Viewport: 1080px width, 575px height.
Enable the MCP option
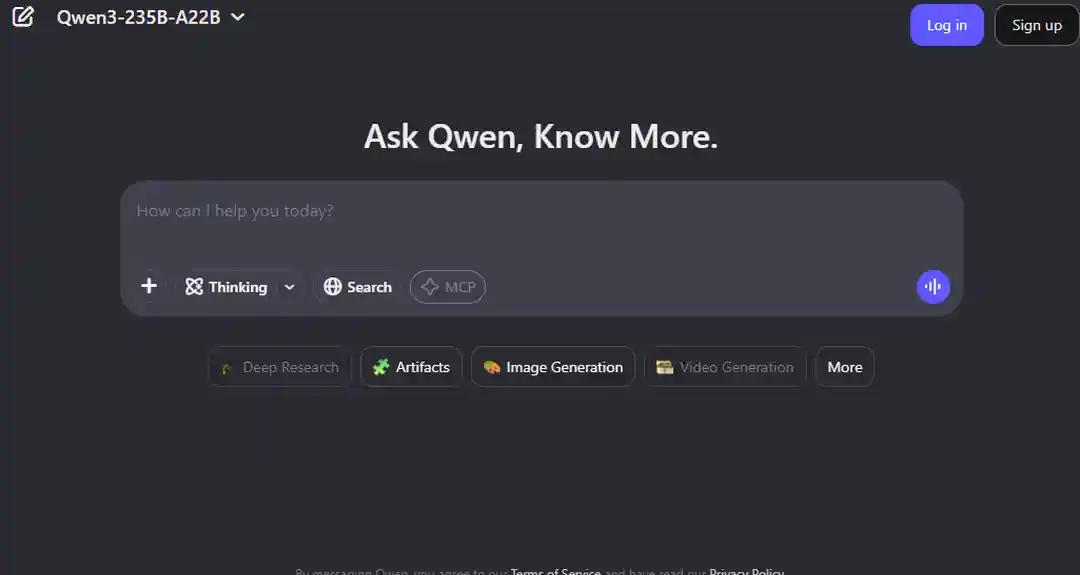tap(448, 286)
